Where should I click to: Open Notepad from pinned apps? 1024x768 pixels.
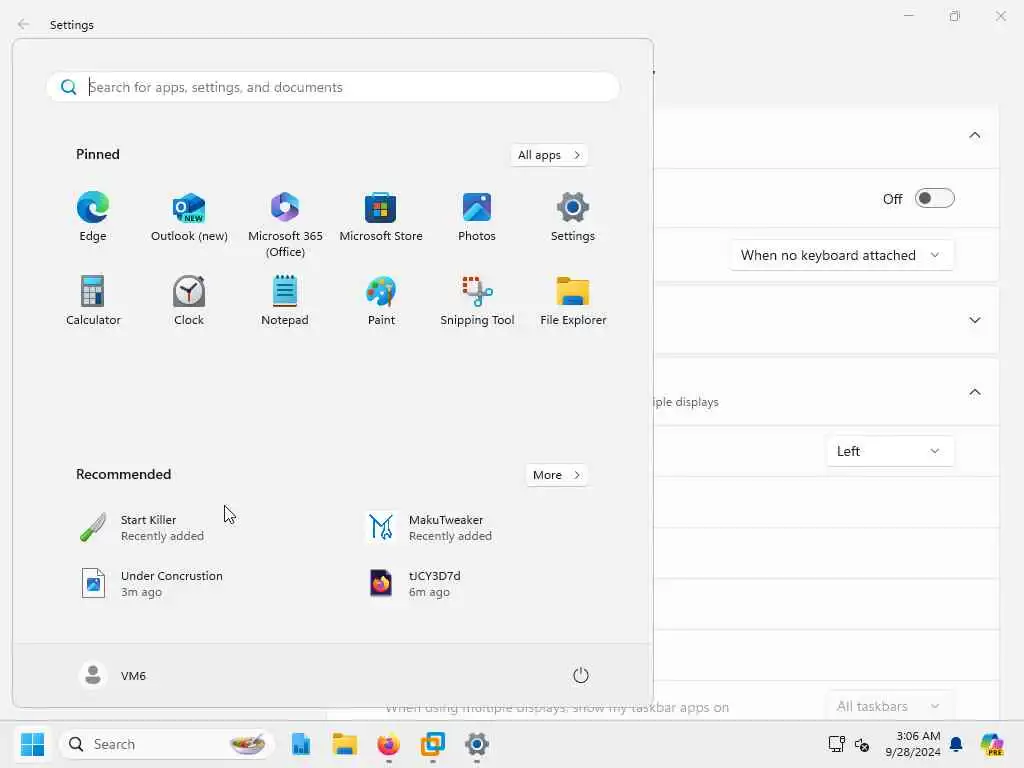pos(285,301)
